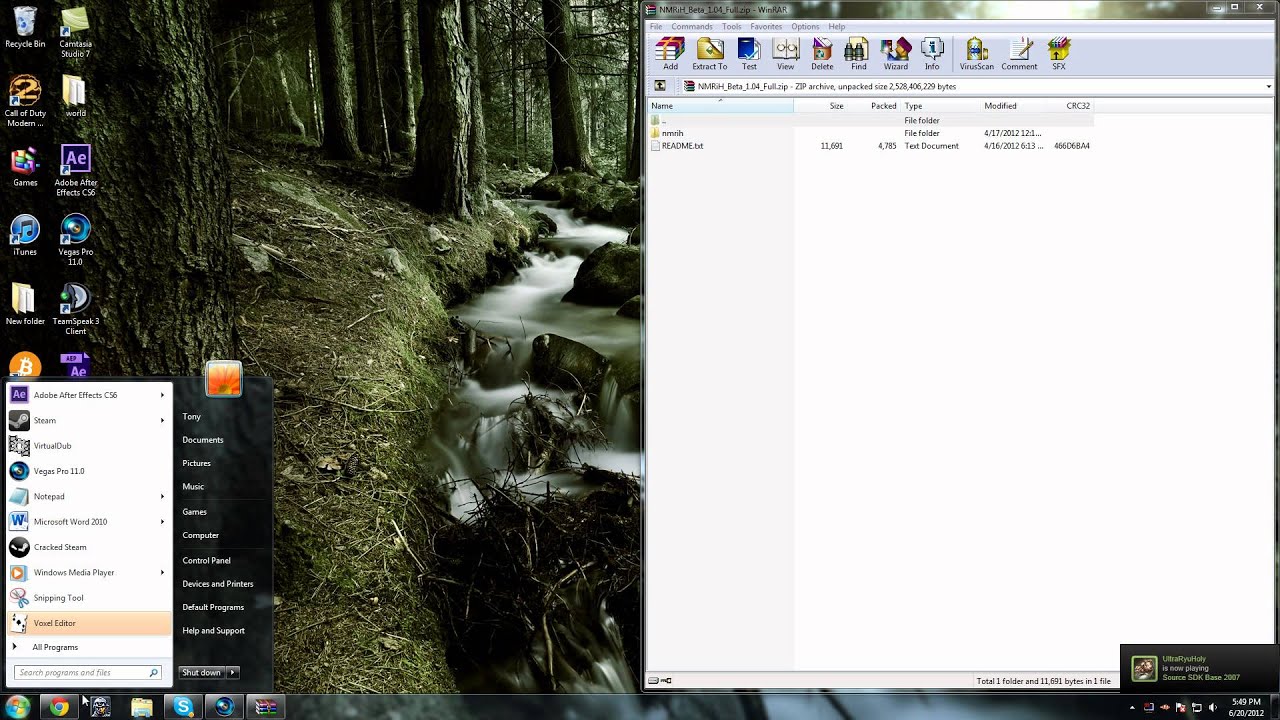Click the Shut down button
1280x720 pixels.
click(x=202, y=673)
